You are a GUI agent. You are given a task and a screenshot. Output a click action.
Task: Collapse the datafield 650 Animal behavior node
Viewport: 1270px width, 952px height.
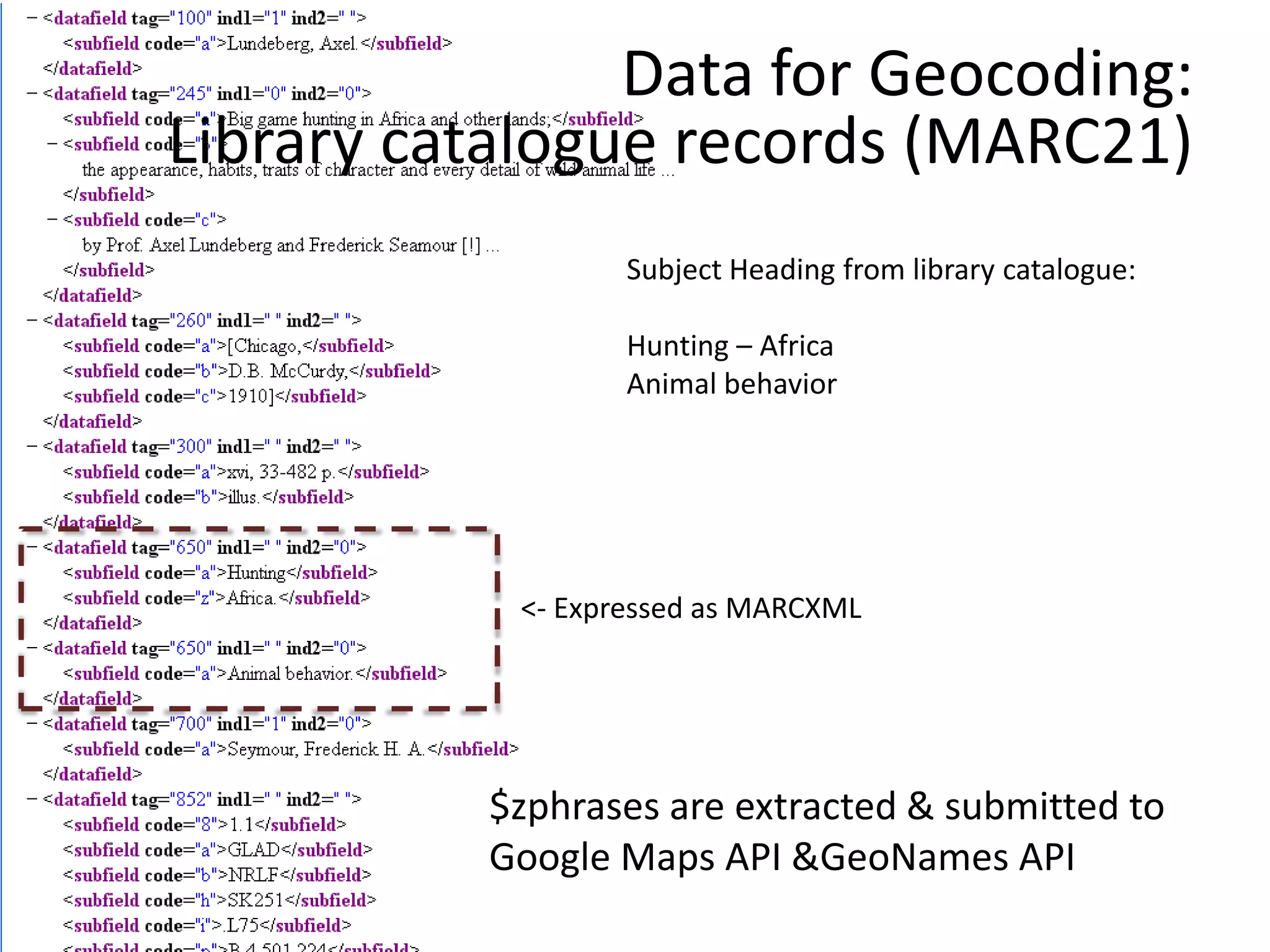[32, 648]
